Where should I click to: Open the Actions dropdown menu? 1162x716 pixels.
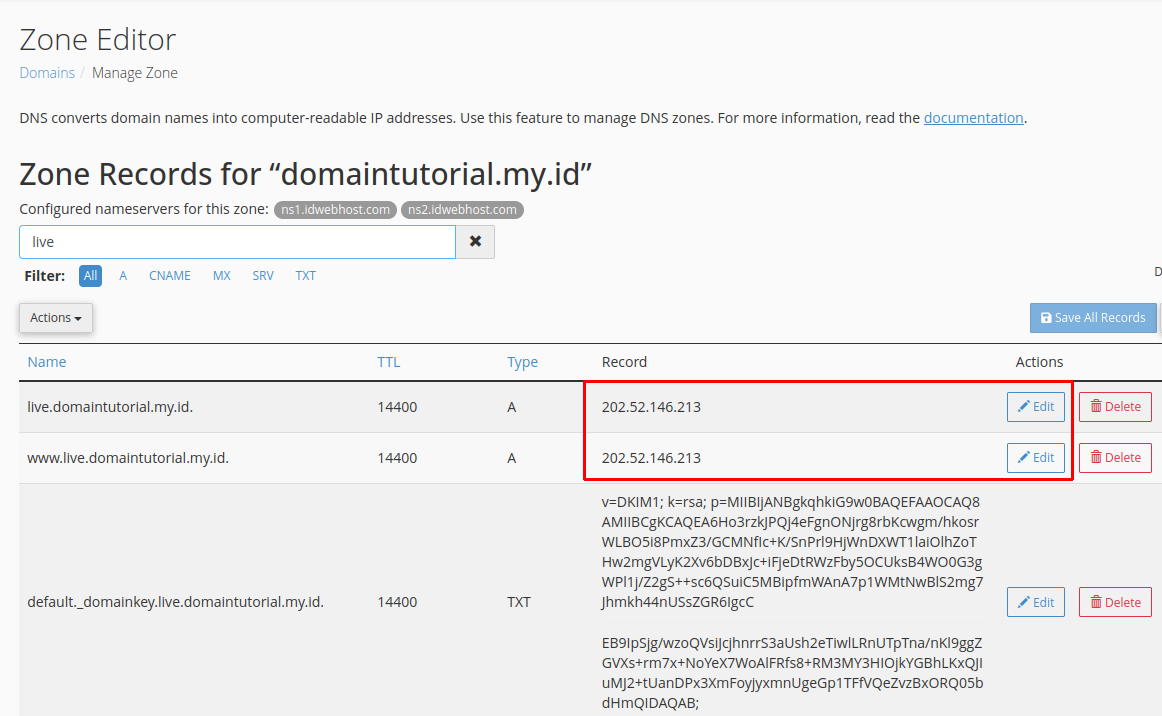coord(55,317)
